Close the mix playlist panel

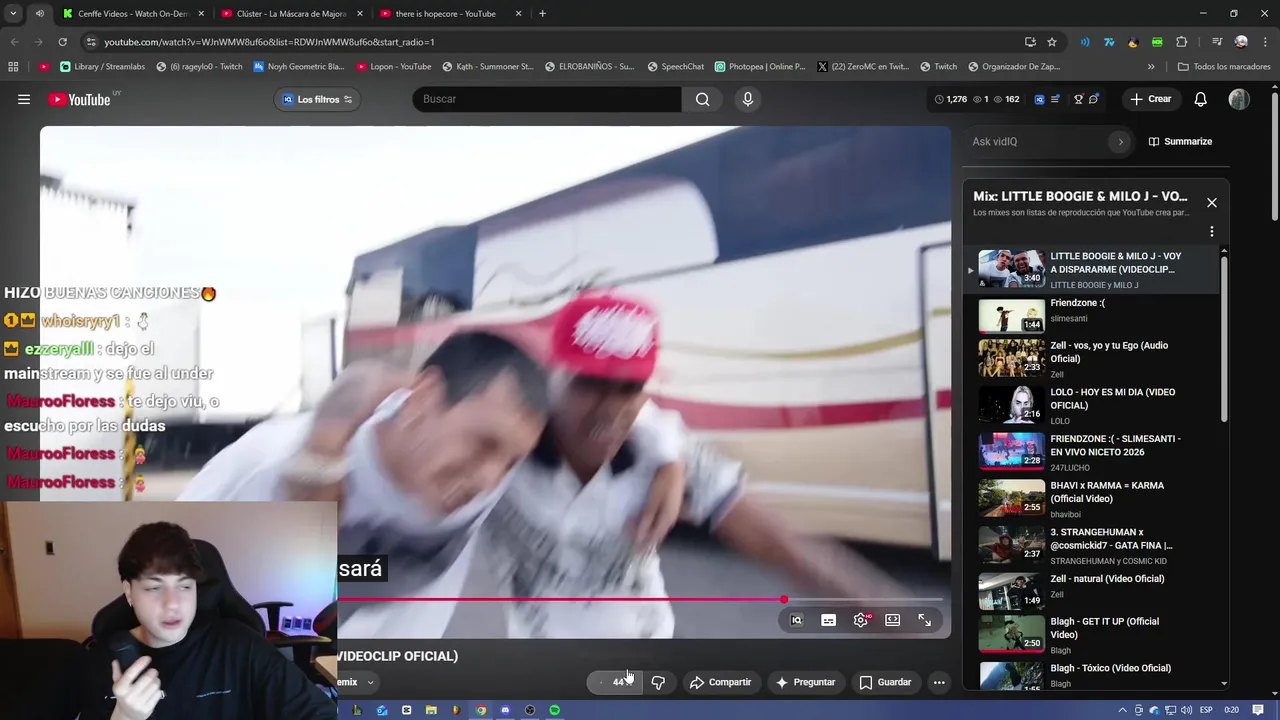(1211, 203)
